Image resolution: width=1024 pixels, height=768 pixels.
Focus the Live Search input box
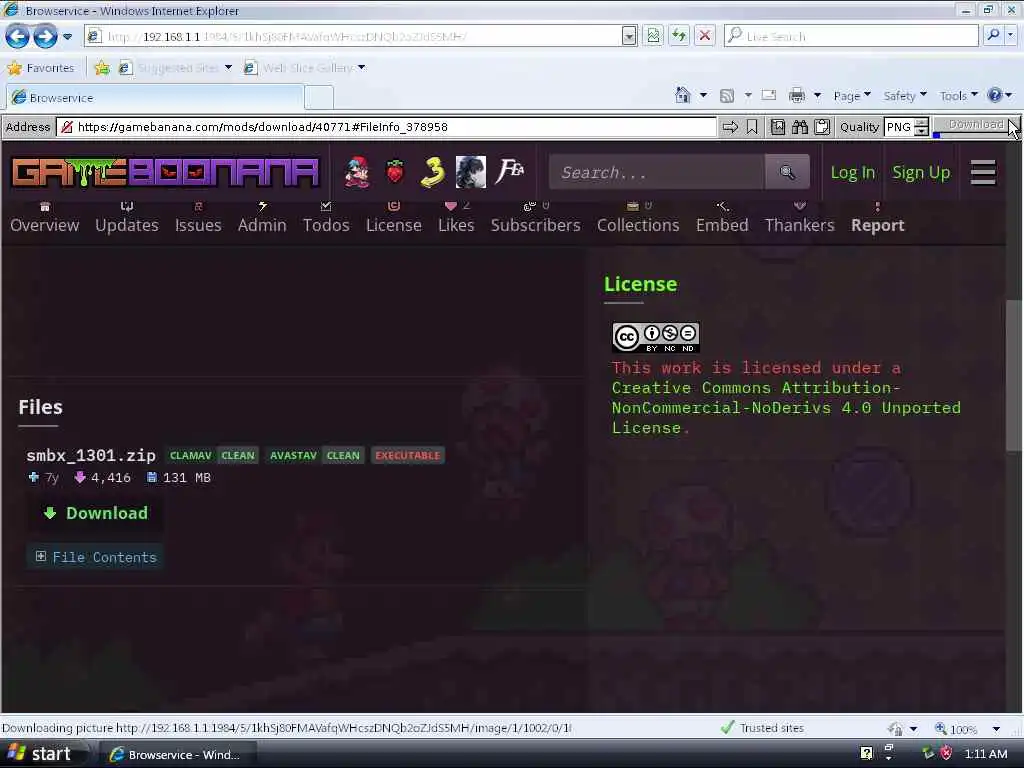click(852, 36)
